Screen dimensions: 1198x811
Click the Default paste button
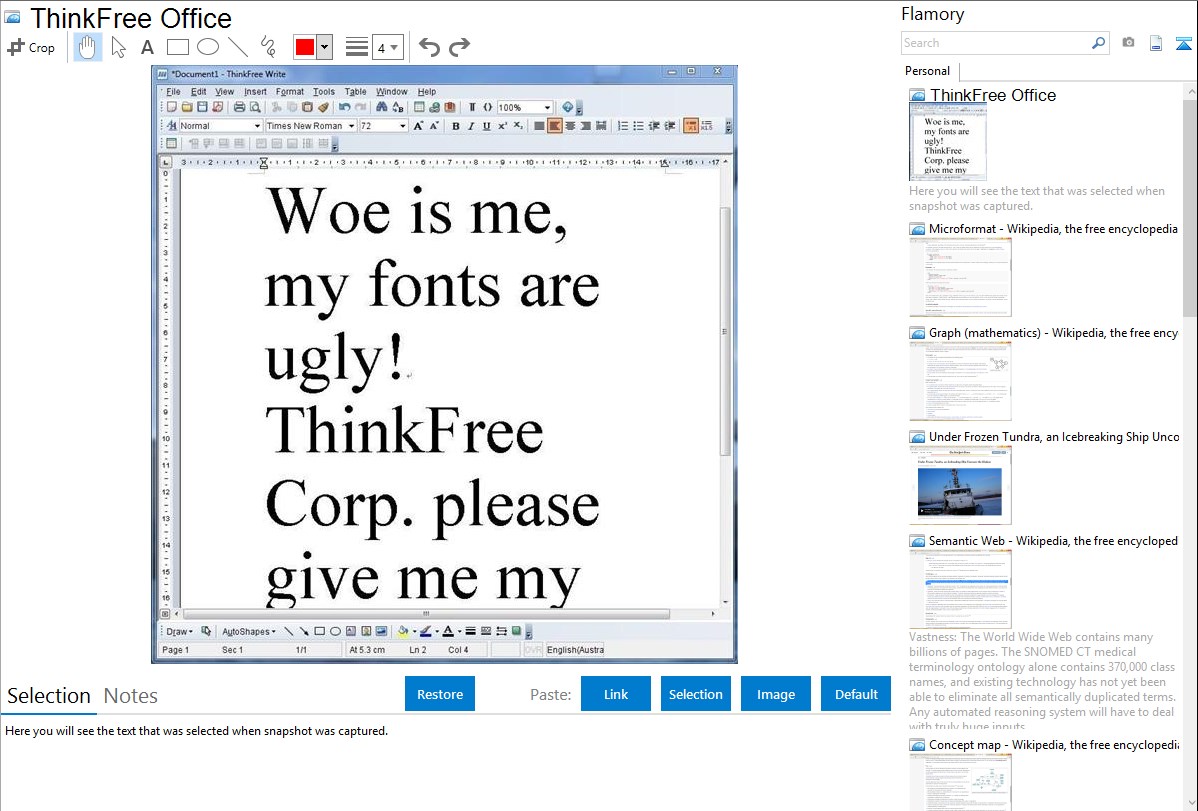[856, 694]
